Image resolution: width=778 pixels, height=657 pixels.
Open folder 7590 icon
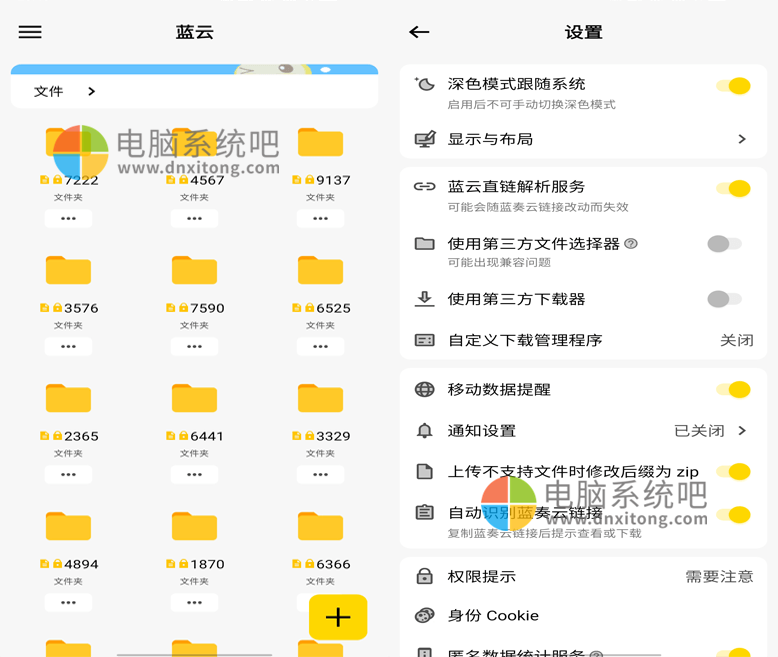194,270
